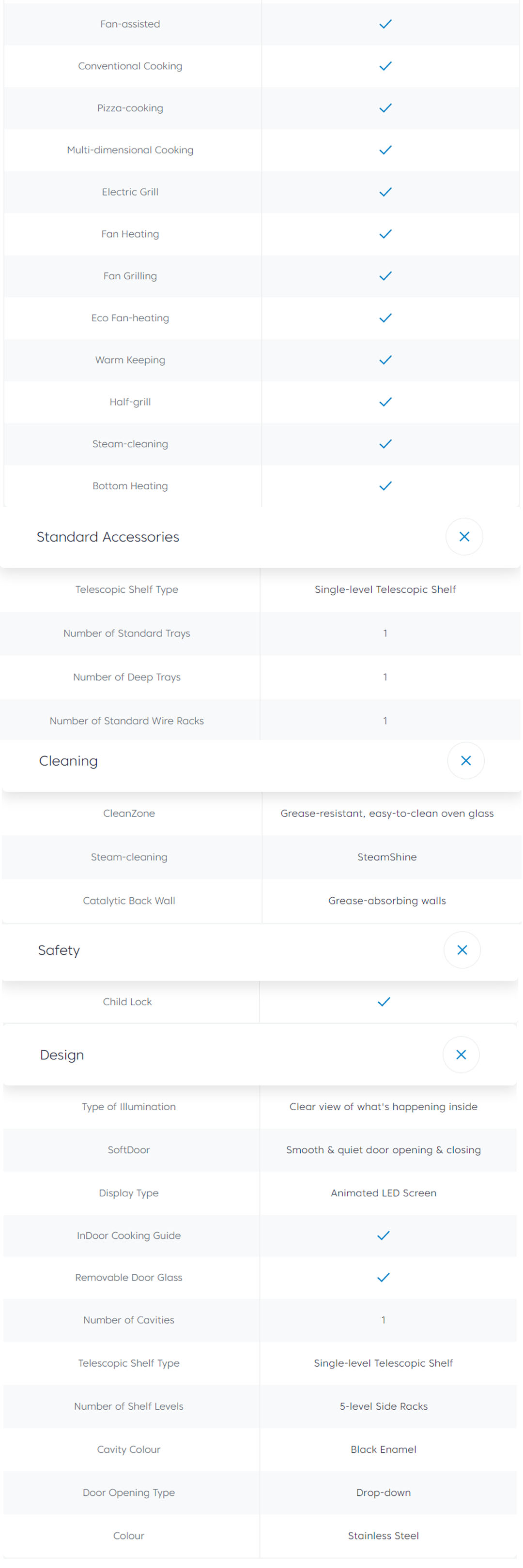Click the Removable Door Glass checkmark
This screenshot has height=1568, width=523.
pyautogui.click(x=384, y=1278)
